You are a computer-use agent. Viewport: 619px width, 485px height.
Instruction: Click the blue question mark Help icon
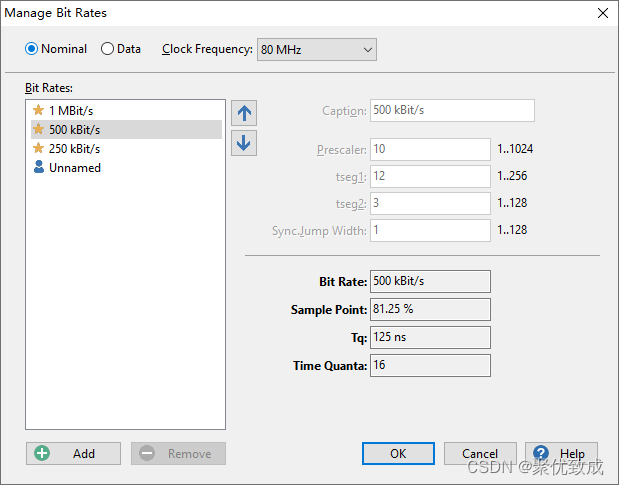coord(541,453)
